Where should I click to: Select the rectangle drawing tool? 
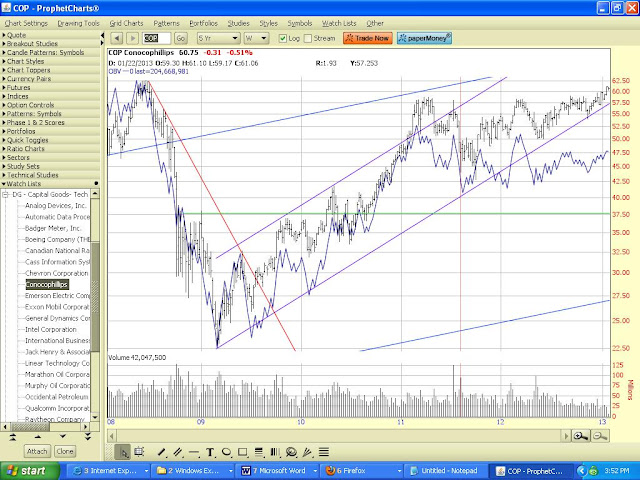coord(242,452)
